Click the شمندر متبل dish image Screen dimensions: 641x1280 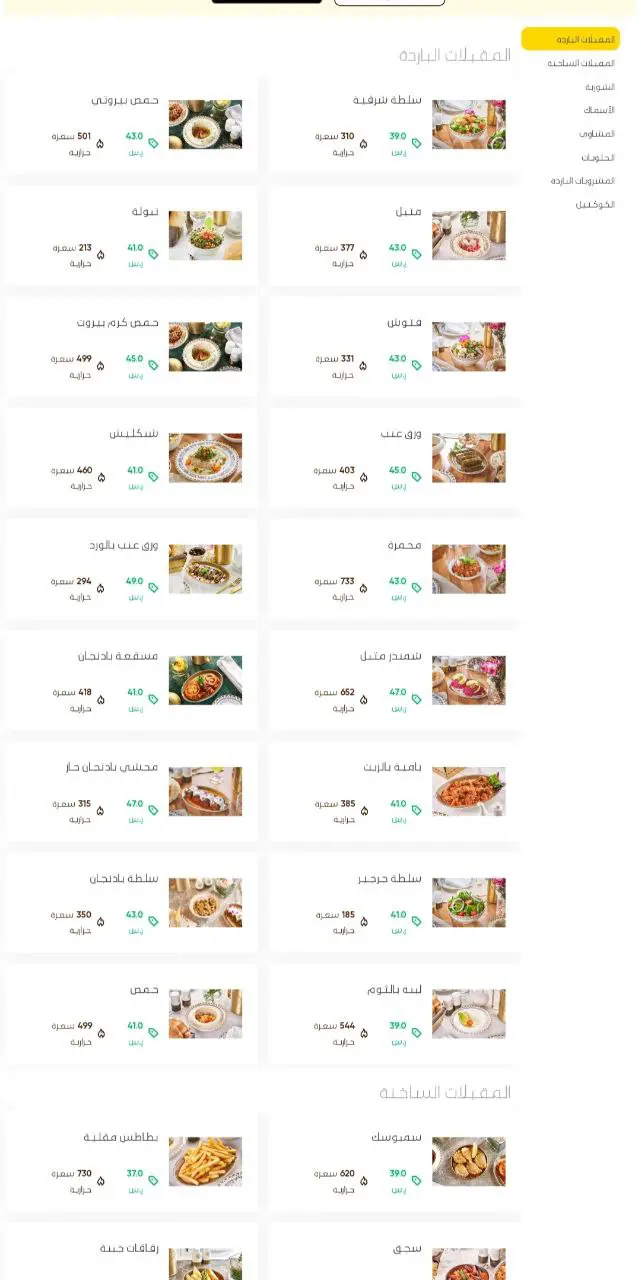469,680
